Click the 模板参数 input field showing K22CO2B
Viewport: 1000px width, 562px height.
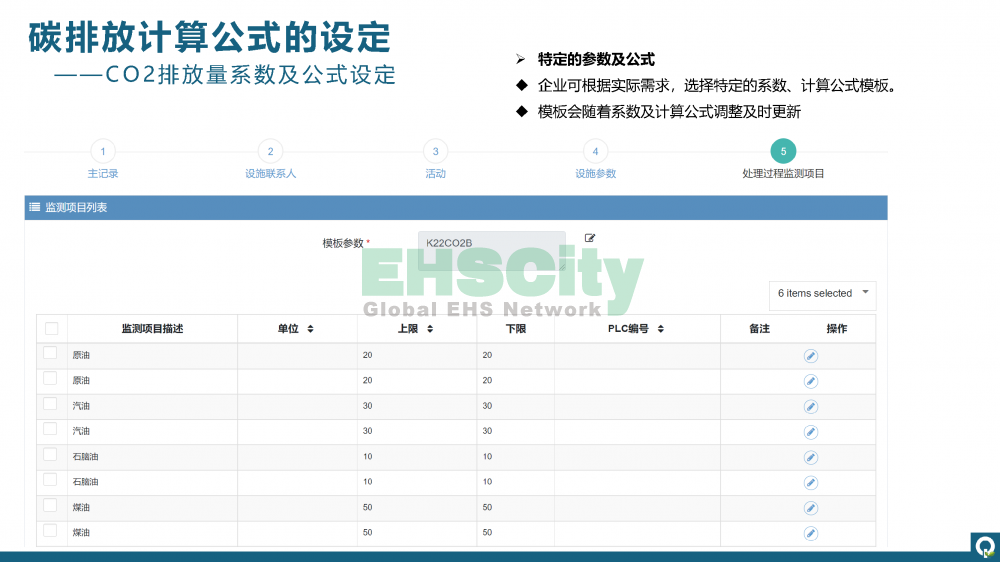[x=490, y=243]
